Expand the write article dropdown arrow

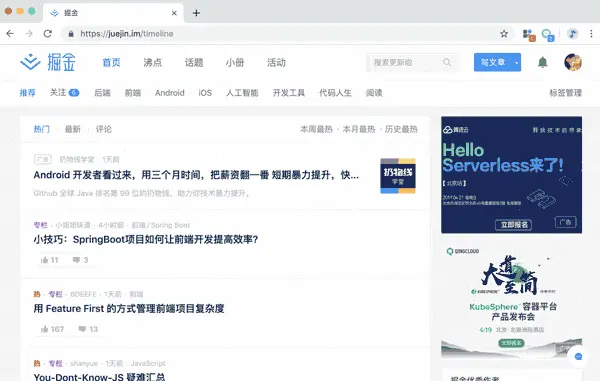coord(517,62)
